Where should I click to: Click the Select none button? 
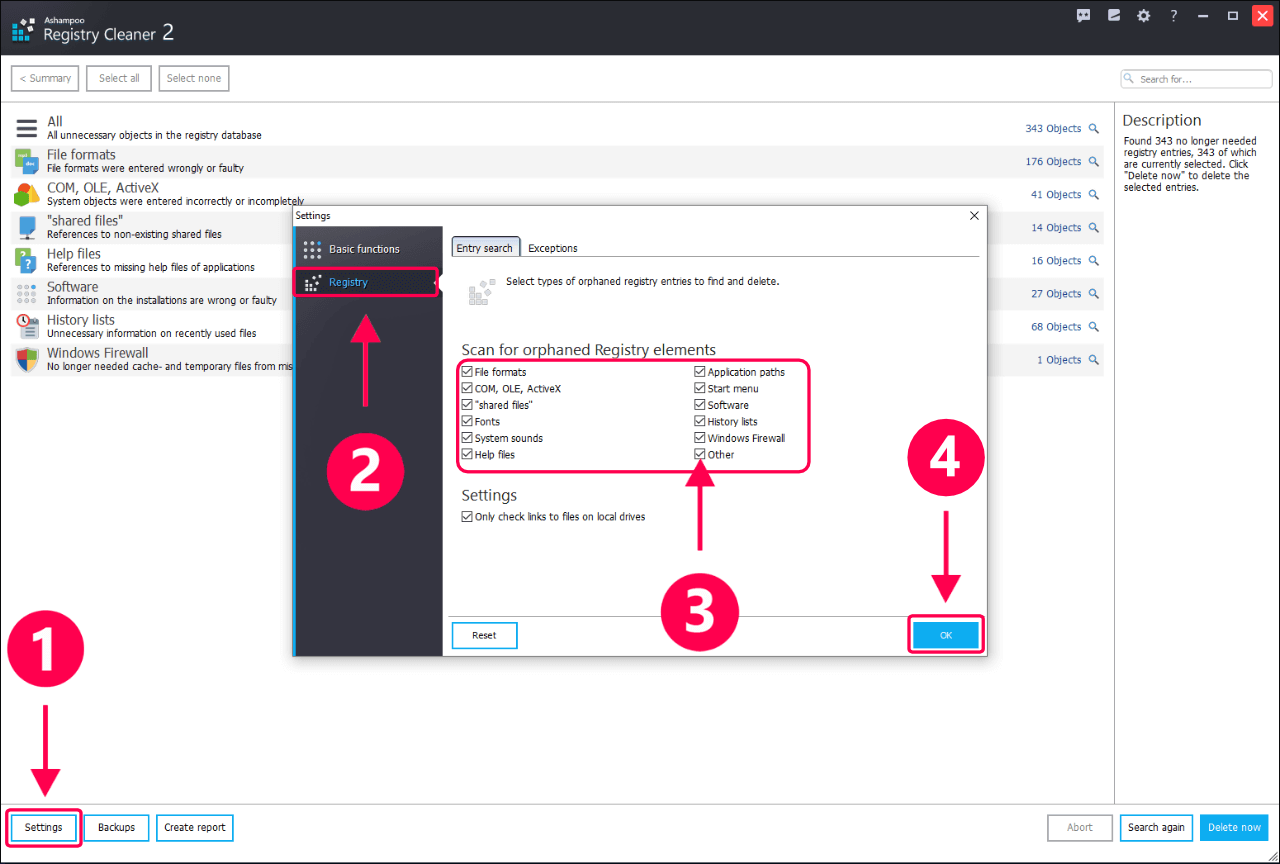194,78
